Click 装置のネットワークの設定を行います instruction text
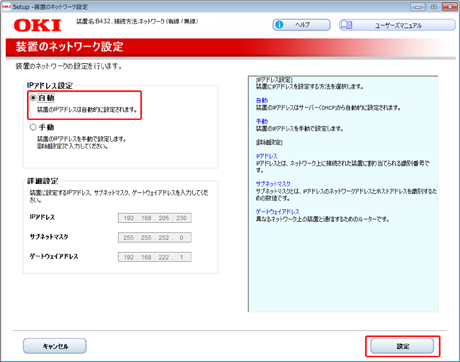Screen dimensions: 460x362 click(x=69, y=66)
